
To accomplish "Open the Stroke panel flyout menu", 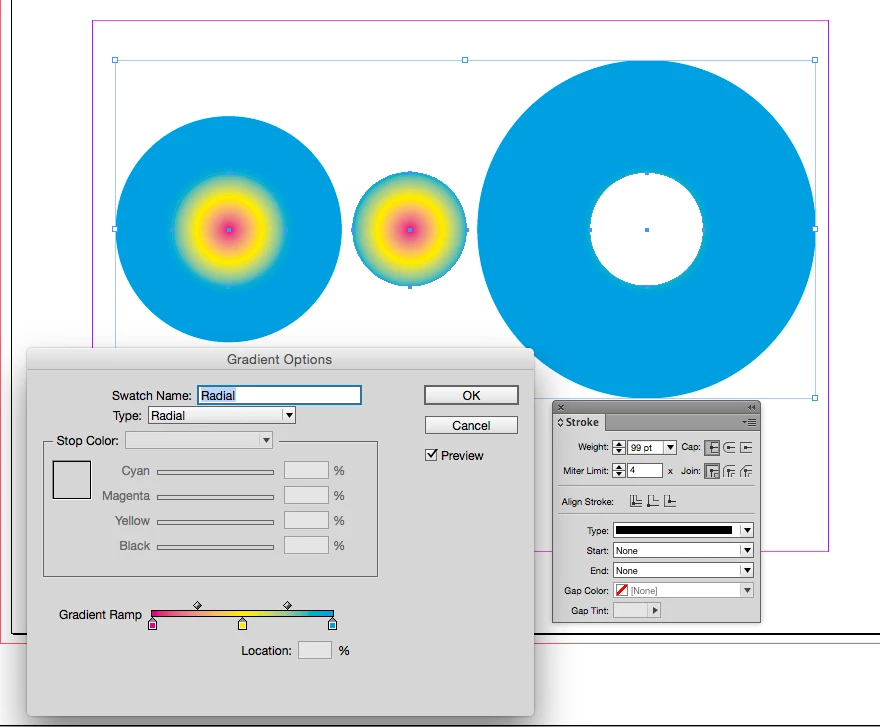I will tap(749, 422).
